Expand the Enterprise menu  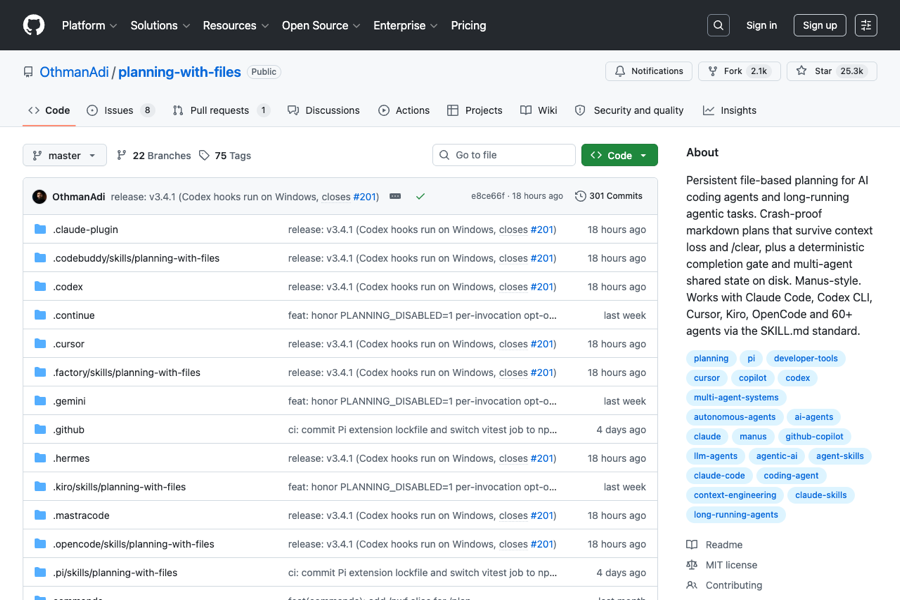pos(405,25)
